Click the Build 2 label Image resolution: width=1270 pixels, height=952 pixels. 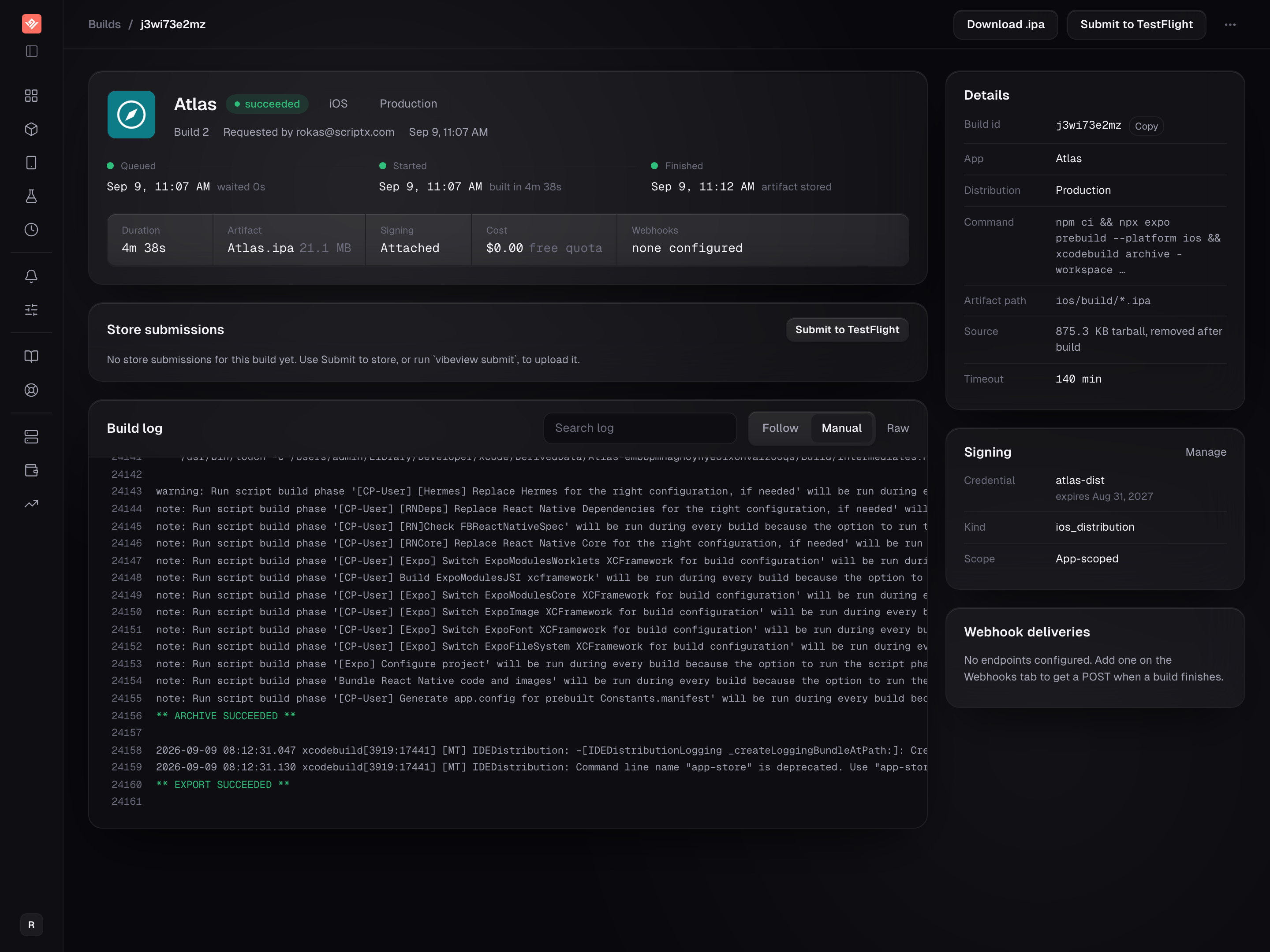191,132
